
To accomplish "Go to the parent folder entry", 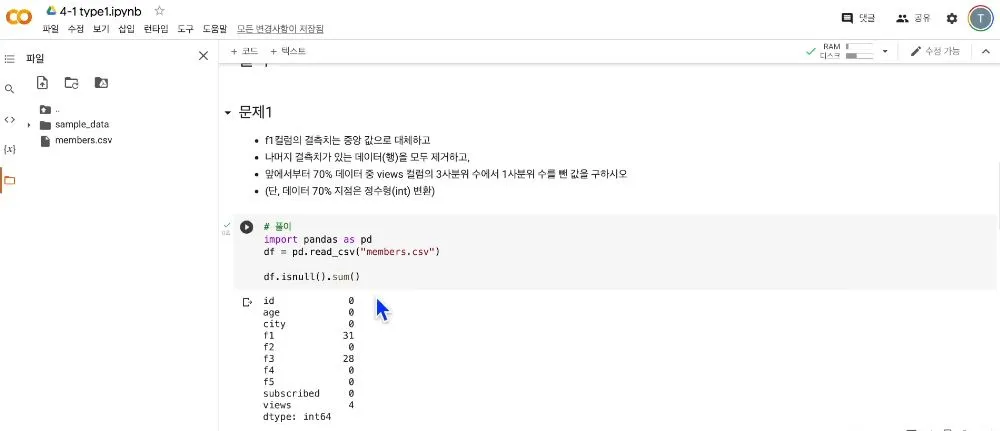I will pos(48,110).
